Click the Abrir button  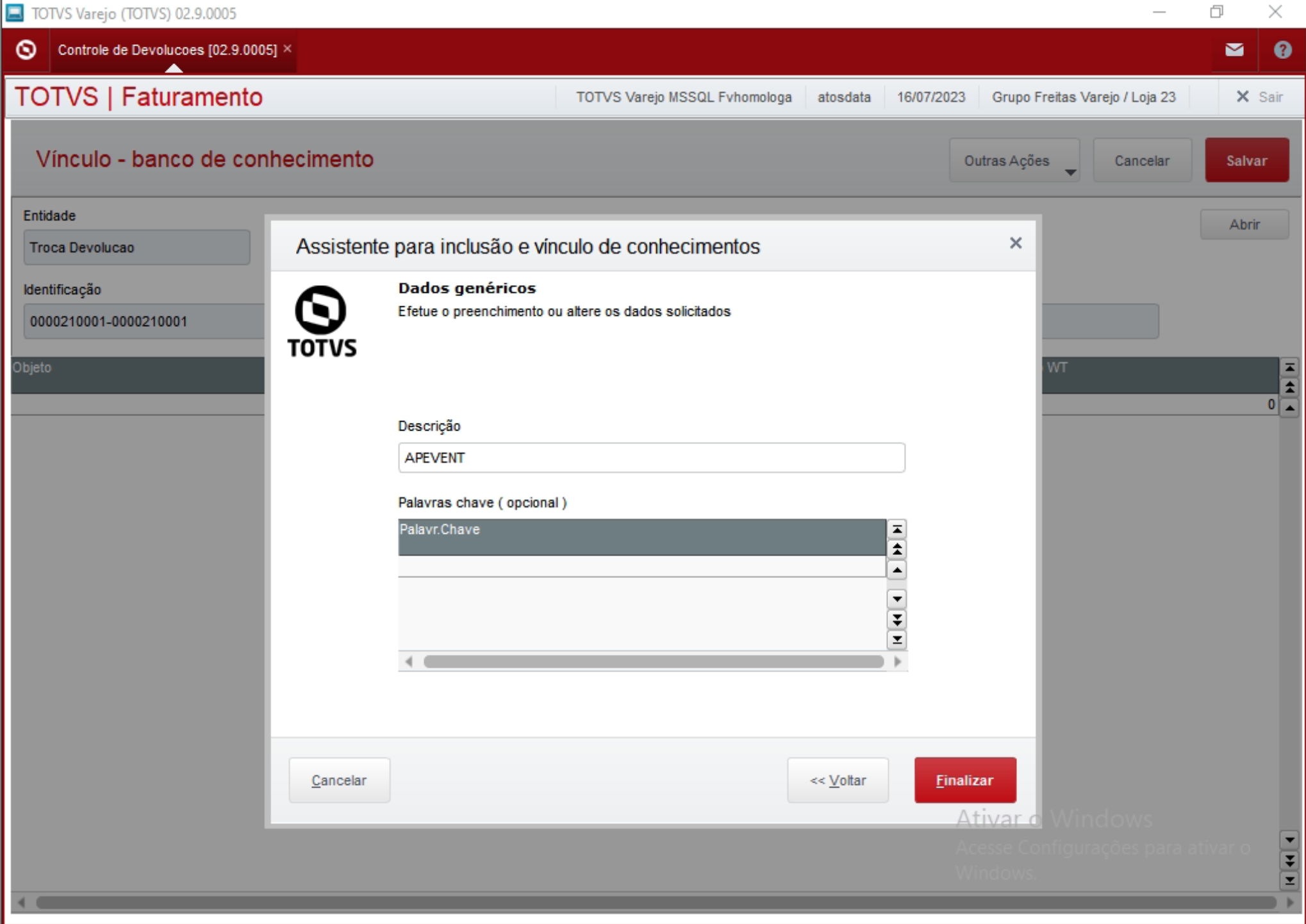(x=1244, y=224)
